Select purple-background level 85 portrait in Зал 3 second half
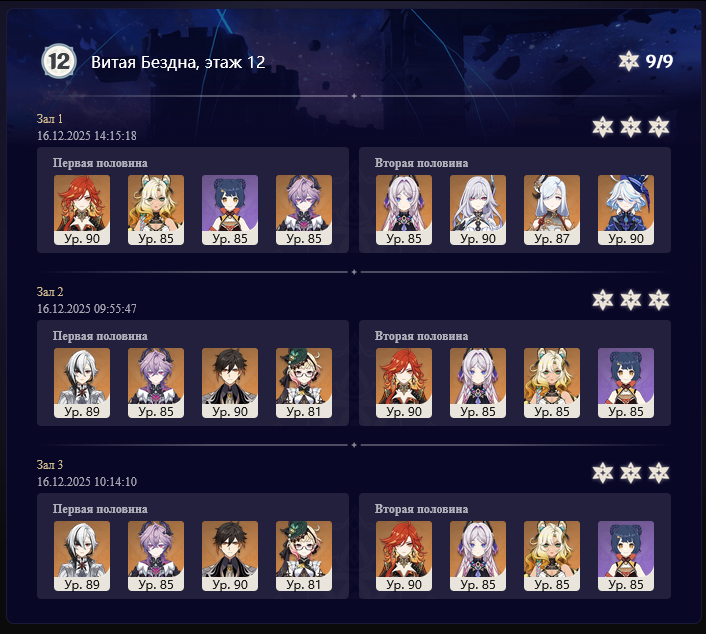 tap(626, 556)
